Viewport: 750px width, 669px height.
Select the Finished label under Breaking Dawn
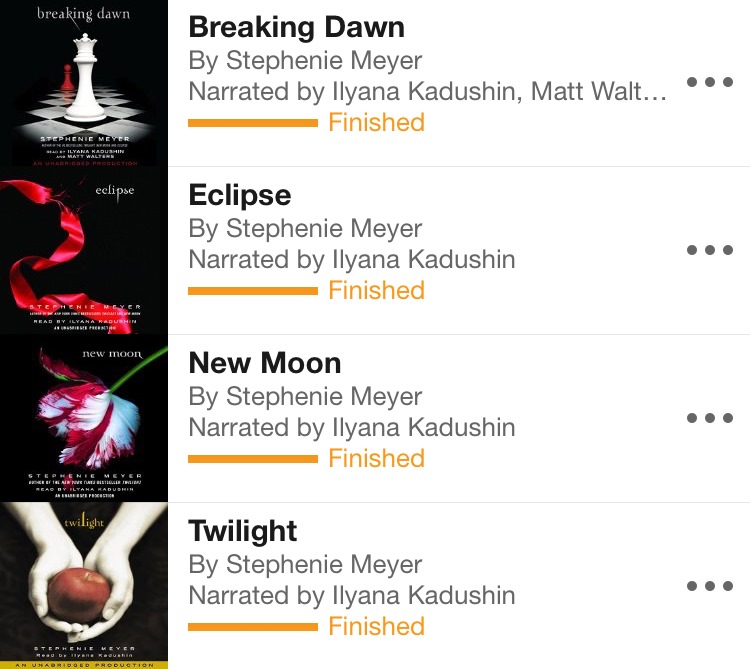tap(376, 122)
